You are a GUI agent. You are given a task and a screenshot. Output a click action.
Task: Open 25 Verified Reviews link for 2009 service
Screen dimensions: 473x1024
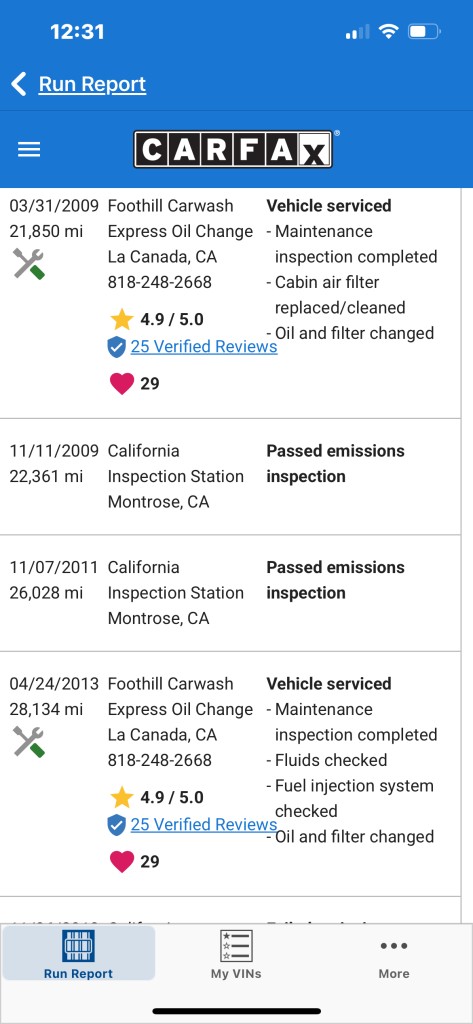204,347
